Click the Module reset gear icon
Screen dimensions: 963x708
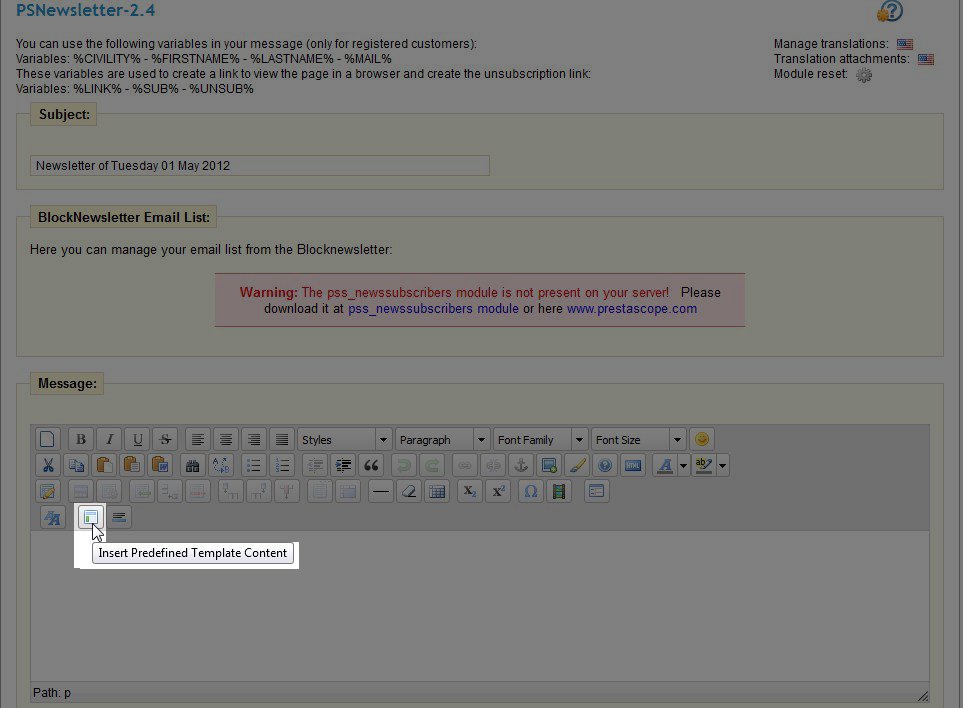(x=864, y=75)
